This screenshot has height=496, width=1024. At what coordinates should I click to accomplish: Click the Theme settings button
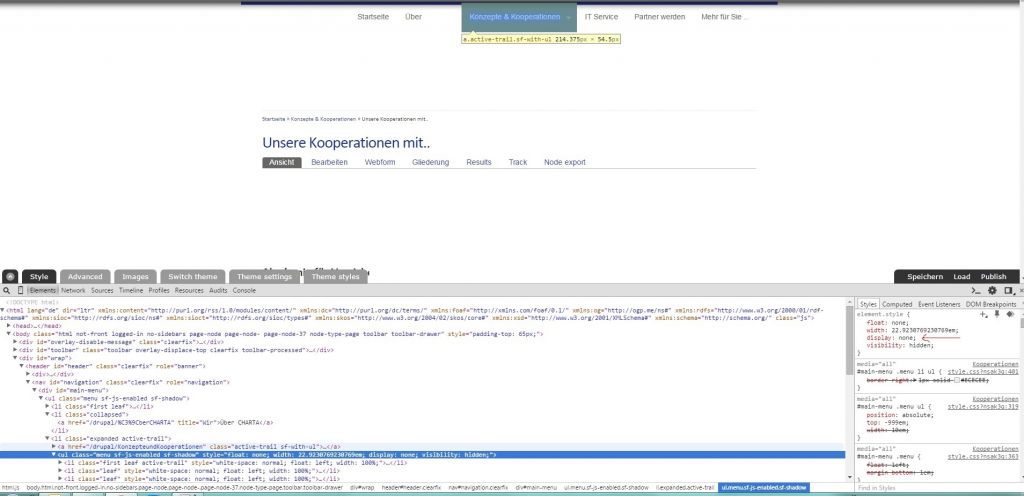coord(264,277)
